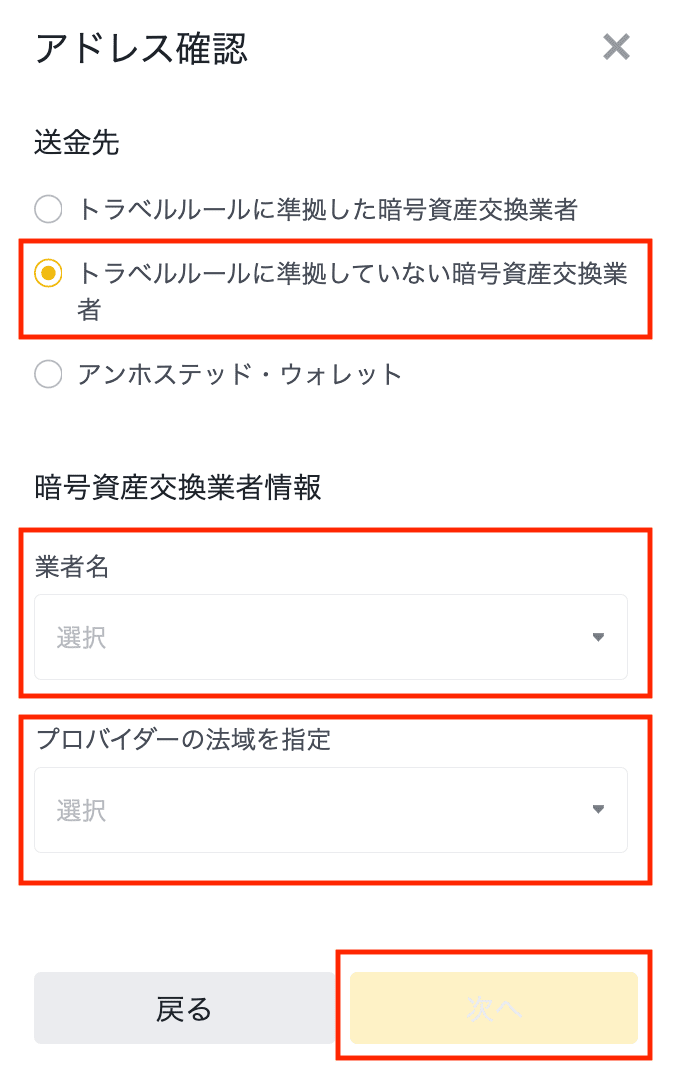
Task: Choose the アンホステッド・ウォレット radio button
Action: (x=48, y=375)
